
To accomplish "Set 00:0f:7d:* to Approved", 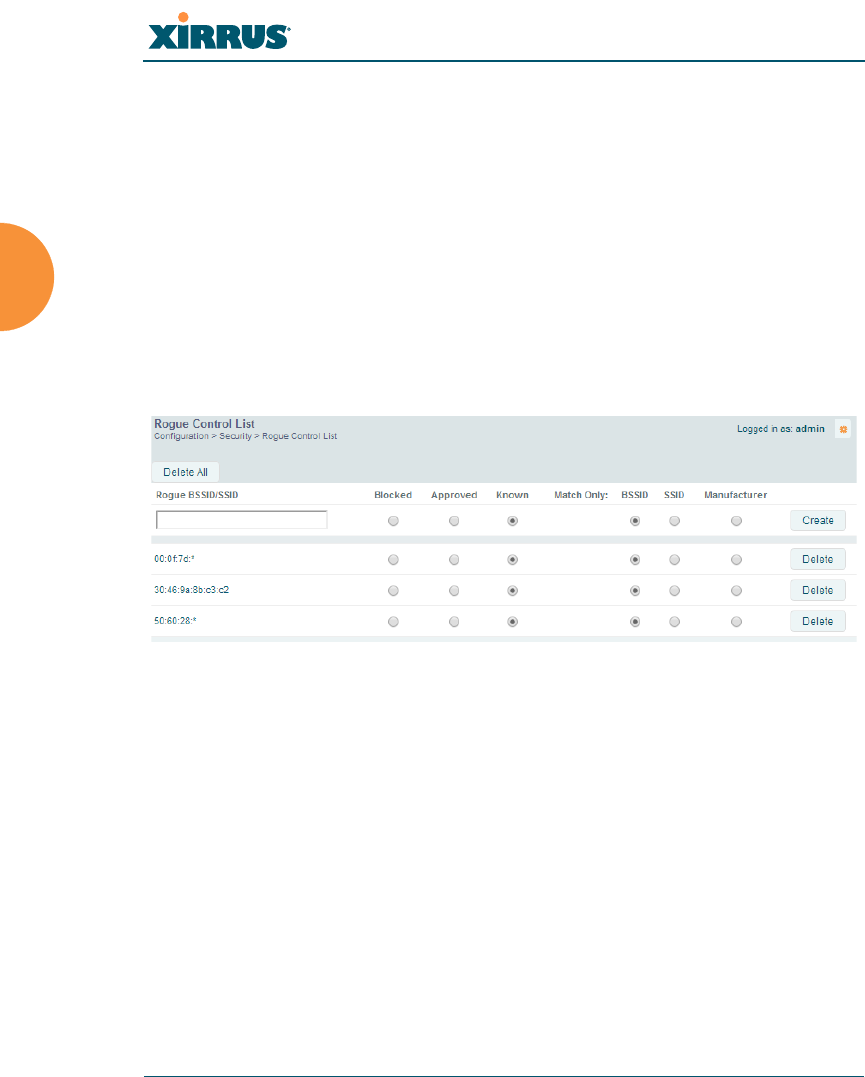I will click(454, 560).
